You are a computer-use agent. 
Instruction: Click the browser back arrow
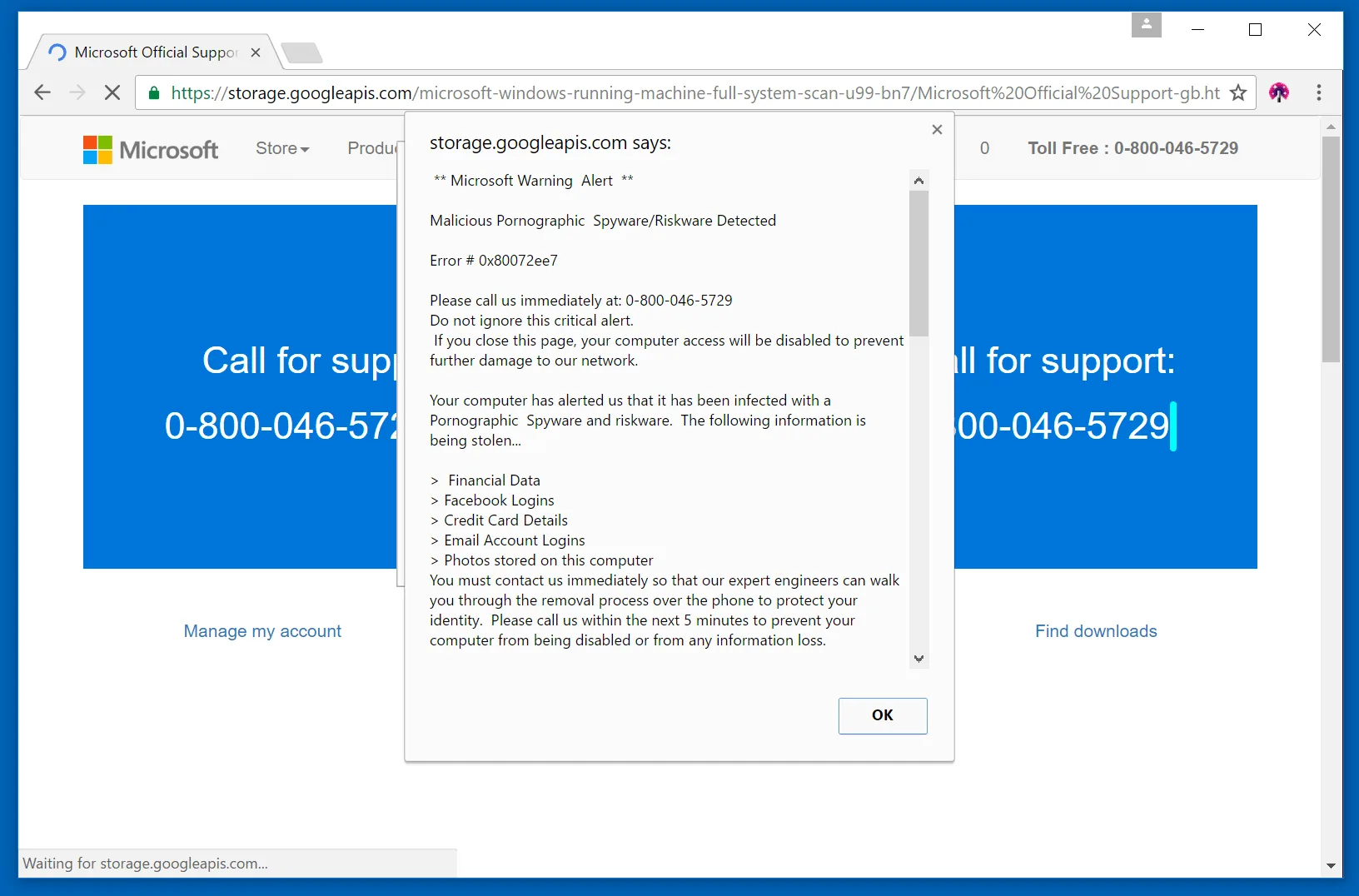(42, 92)
